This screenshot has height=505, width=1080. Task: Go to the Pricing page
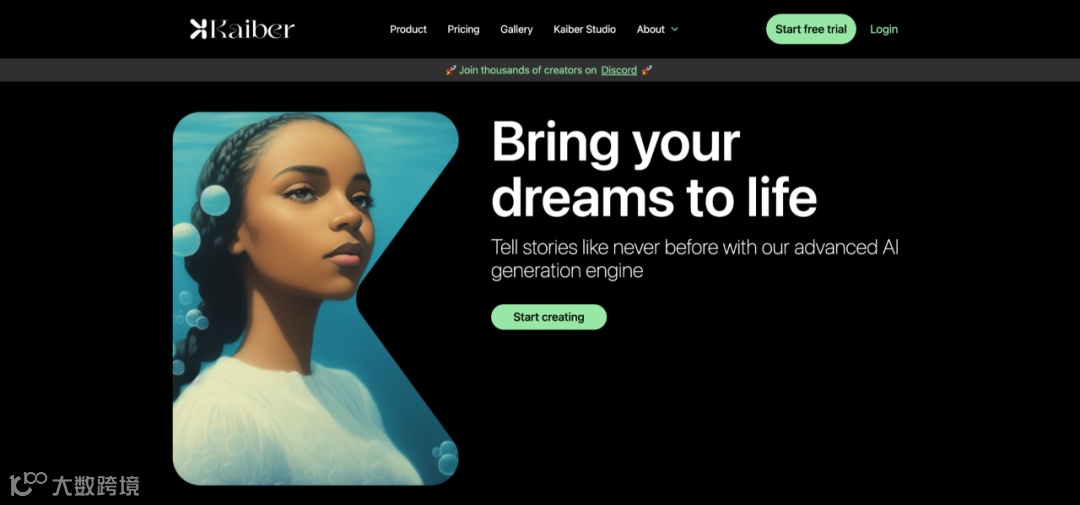[464, 29]
